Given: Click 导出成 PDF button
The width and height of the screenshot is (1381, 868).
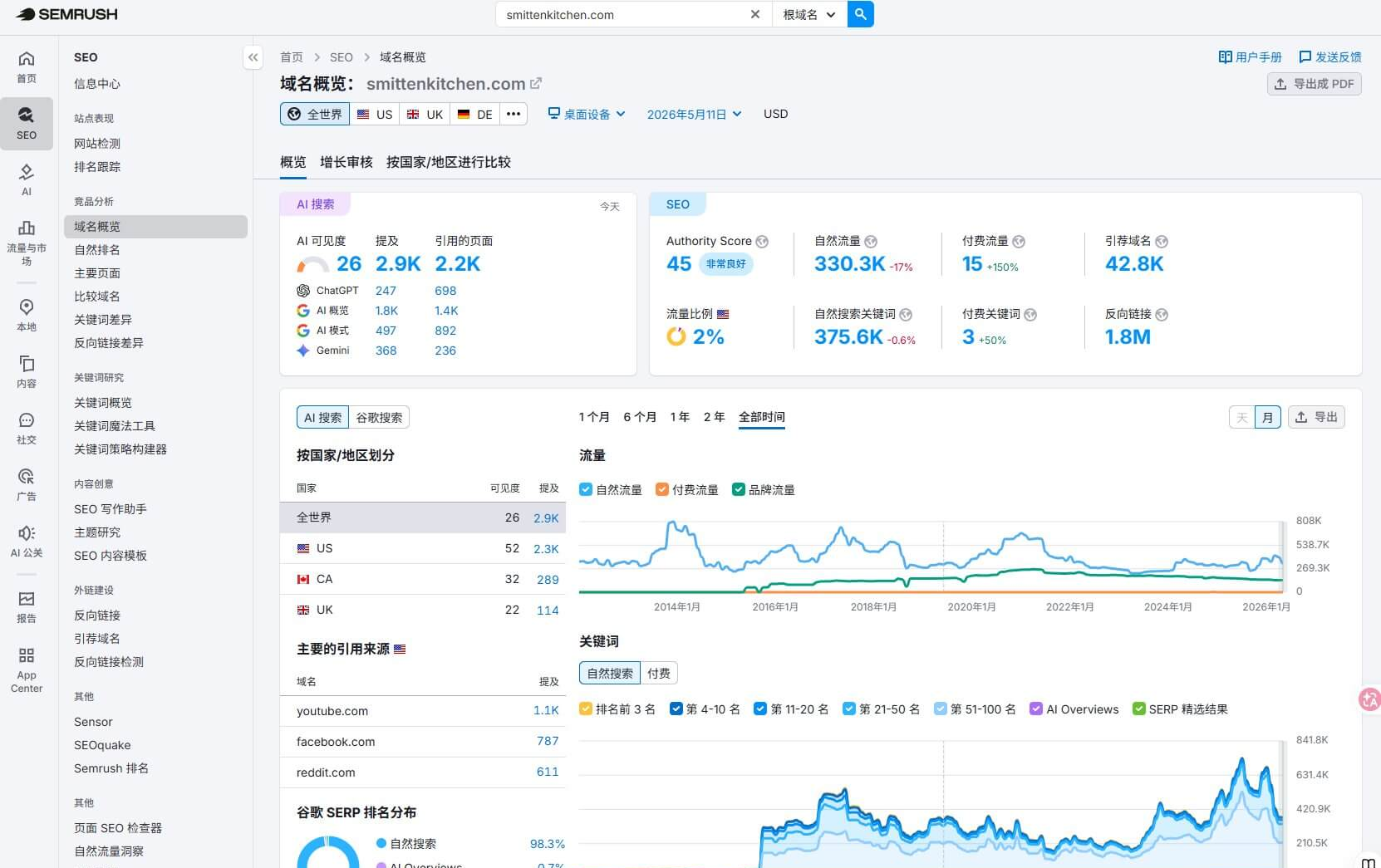Looking at the screenshot, I should [x=1314, y=84].
